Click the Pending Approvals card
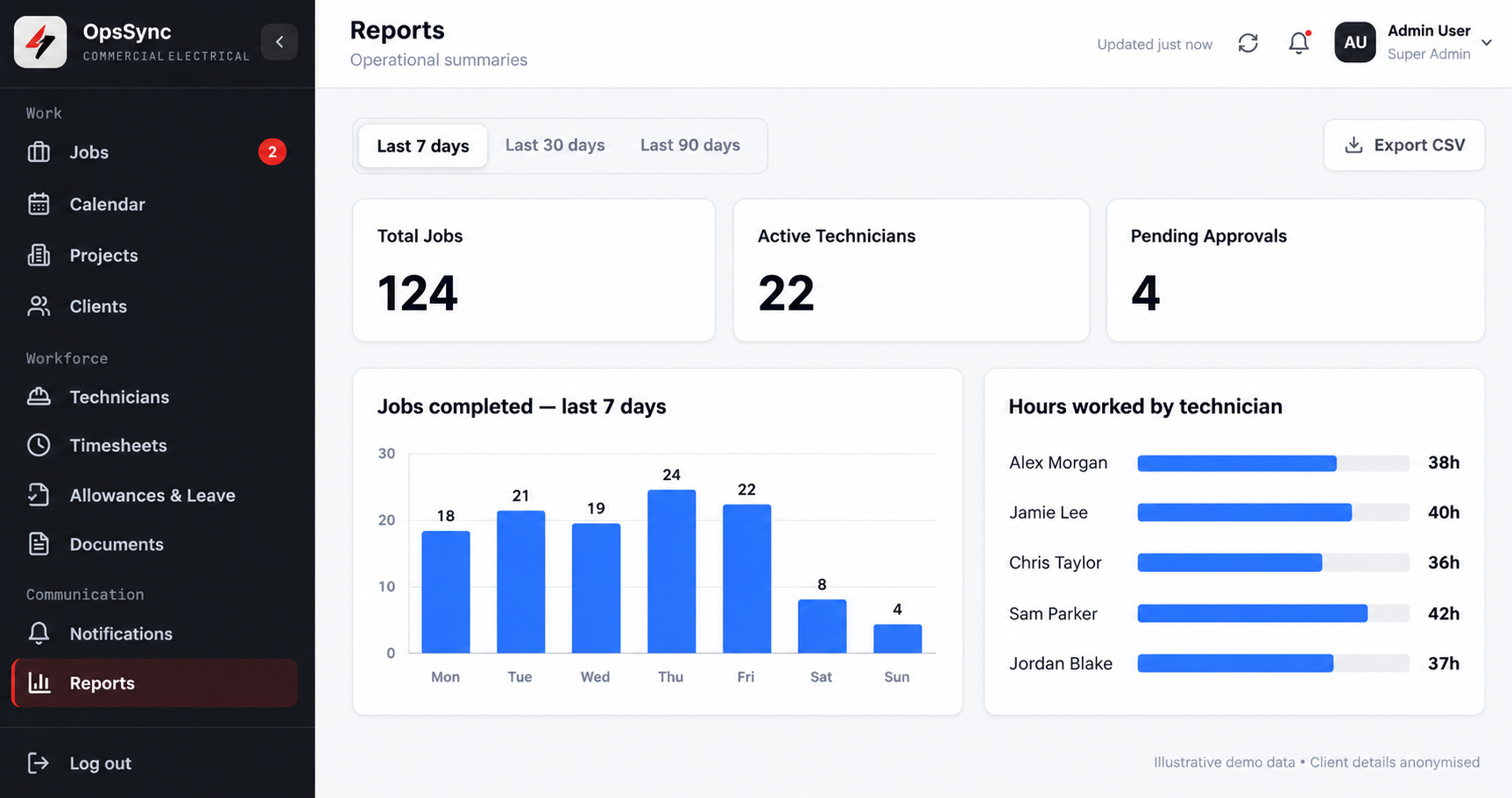 pos(1296,270)
